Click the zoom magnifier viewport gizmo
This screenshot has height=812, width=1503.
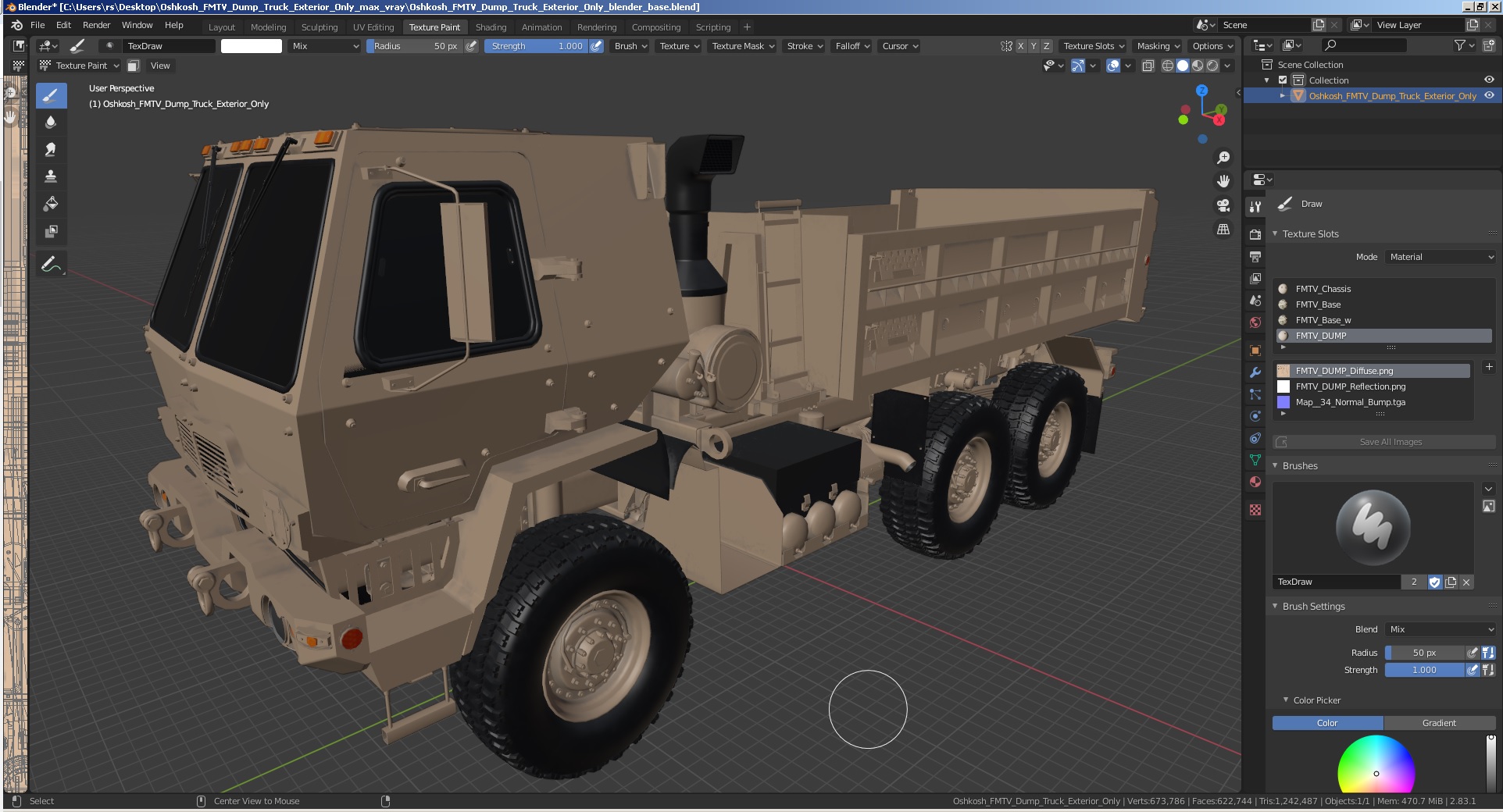[1223, 158]
